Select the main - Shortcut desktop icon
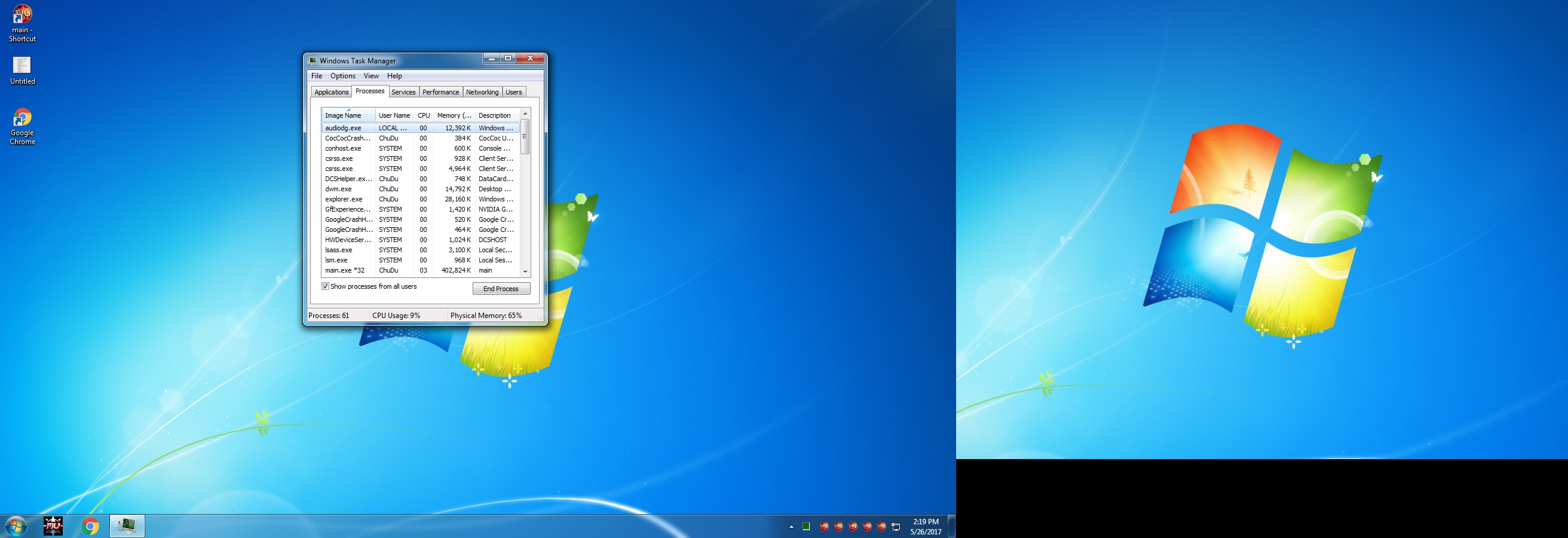This screenshot has height=538, width=1568. tap(23, 23)
